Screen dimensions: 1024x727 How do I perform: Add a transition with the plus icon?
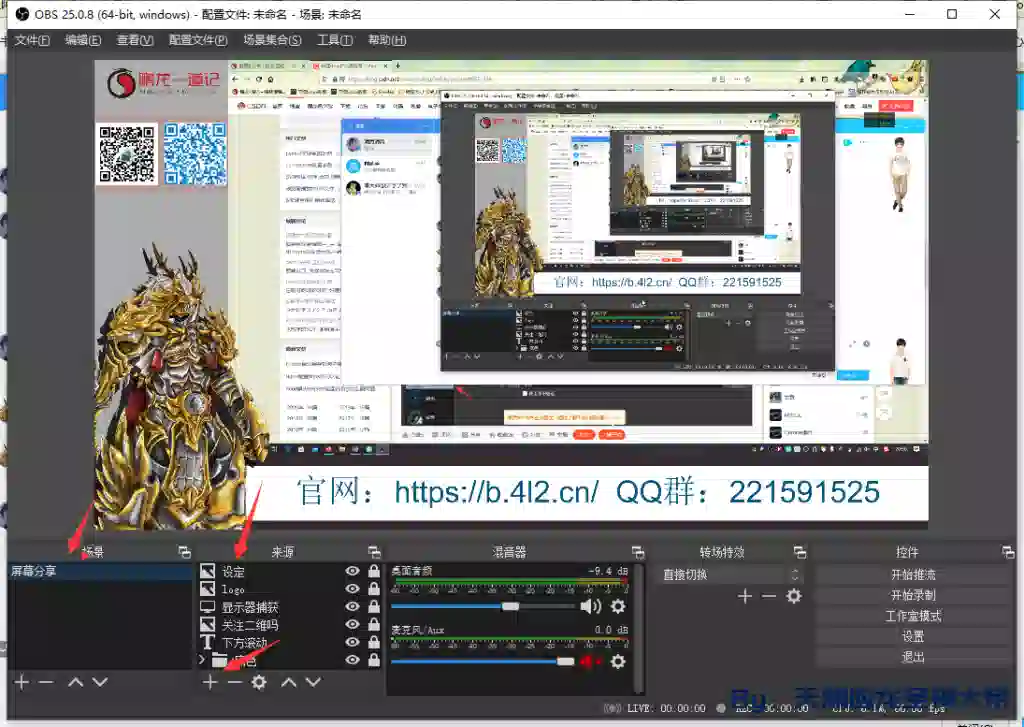click(744, 596)
